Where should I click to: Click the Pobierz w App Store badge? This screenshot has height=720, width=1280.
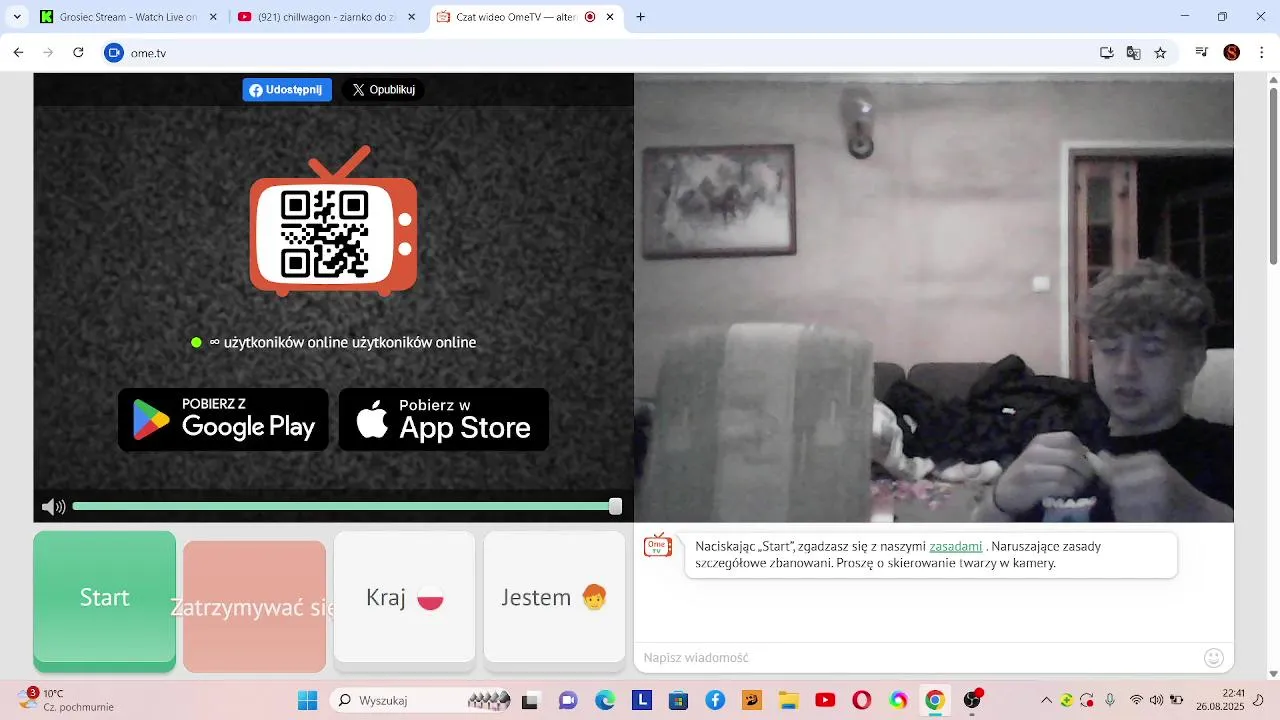[x=444, y=420]
